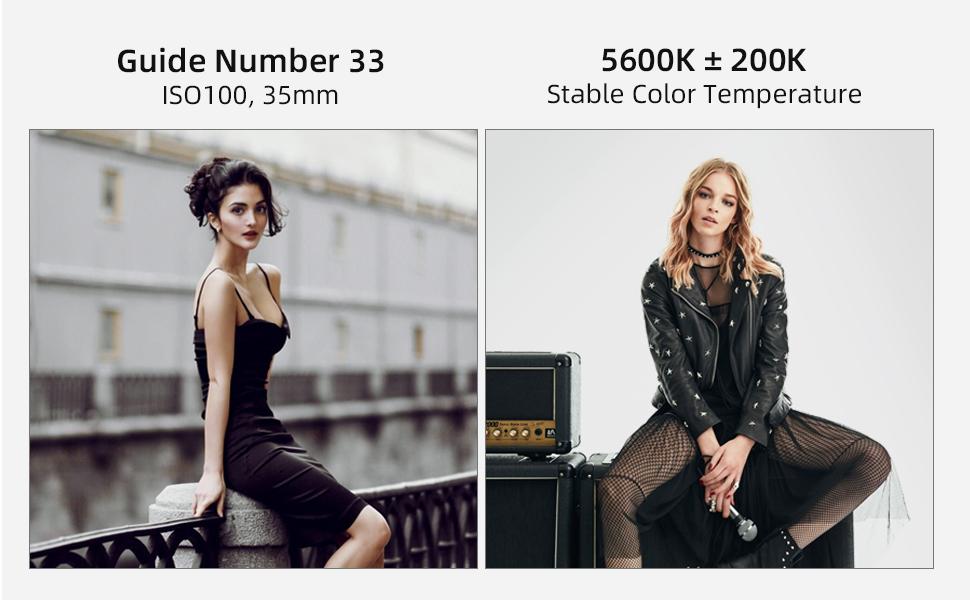970x600 pixels.
Task: Click the guitar amplifier head with gold panel
Action: (x=532, y=403)
